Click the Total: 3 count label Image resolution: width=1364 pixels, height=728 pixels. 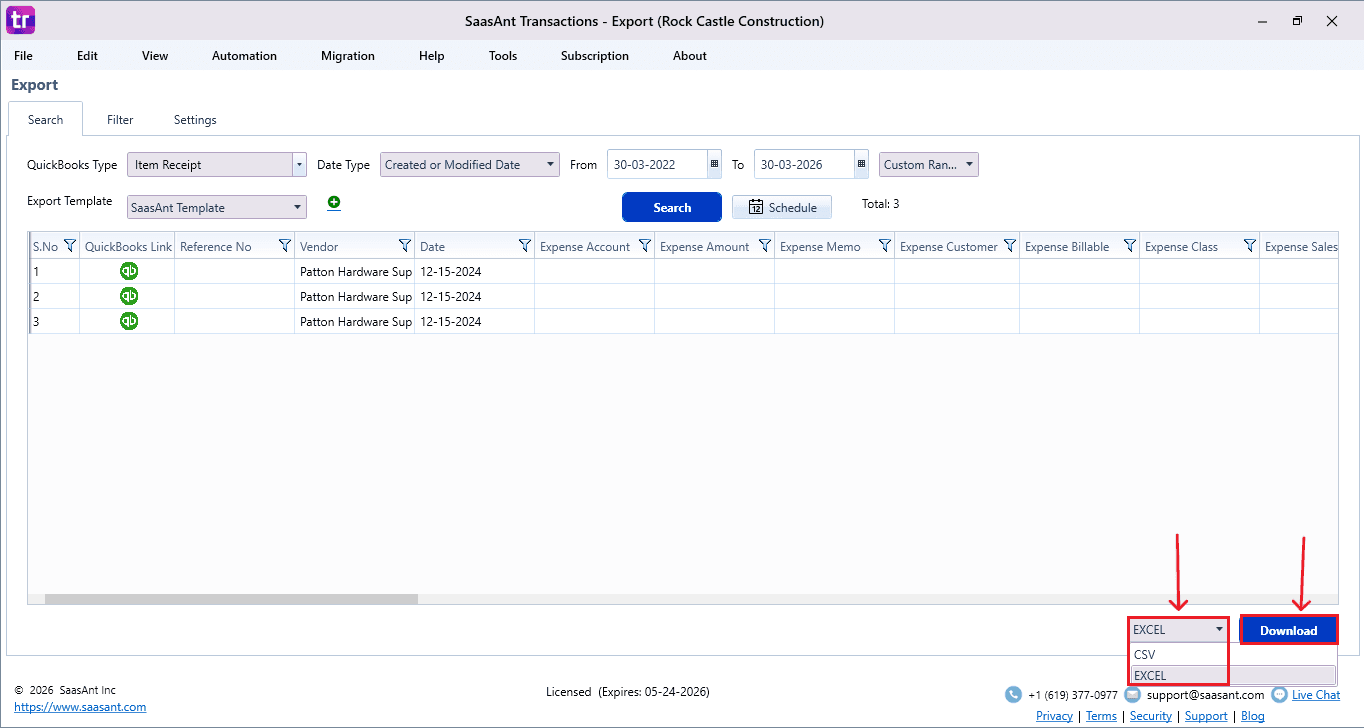(x=880, y=204)
